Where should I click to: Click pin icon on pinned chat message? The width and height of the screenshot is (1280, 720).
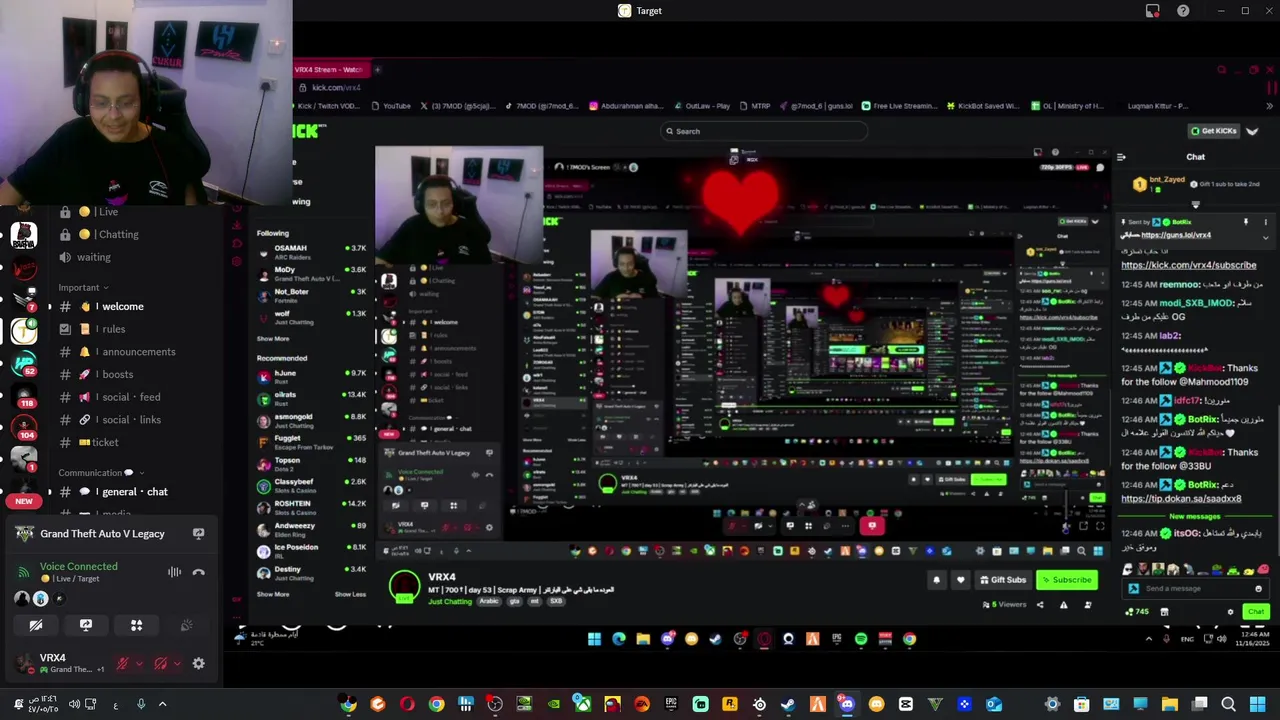[x=1246, y=222]
